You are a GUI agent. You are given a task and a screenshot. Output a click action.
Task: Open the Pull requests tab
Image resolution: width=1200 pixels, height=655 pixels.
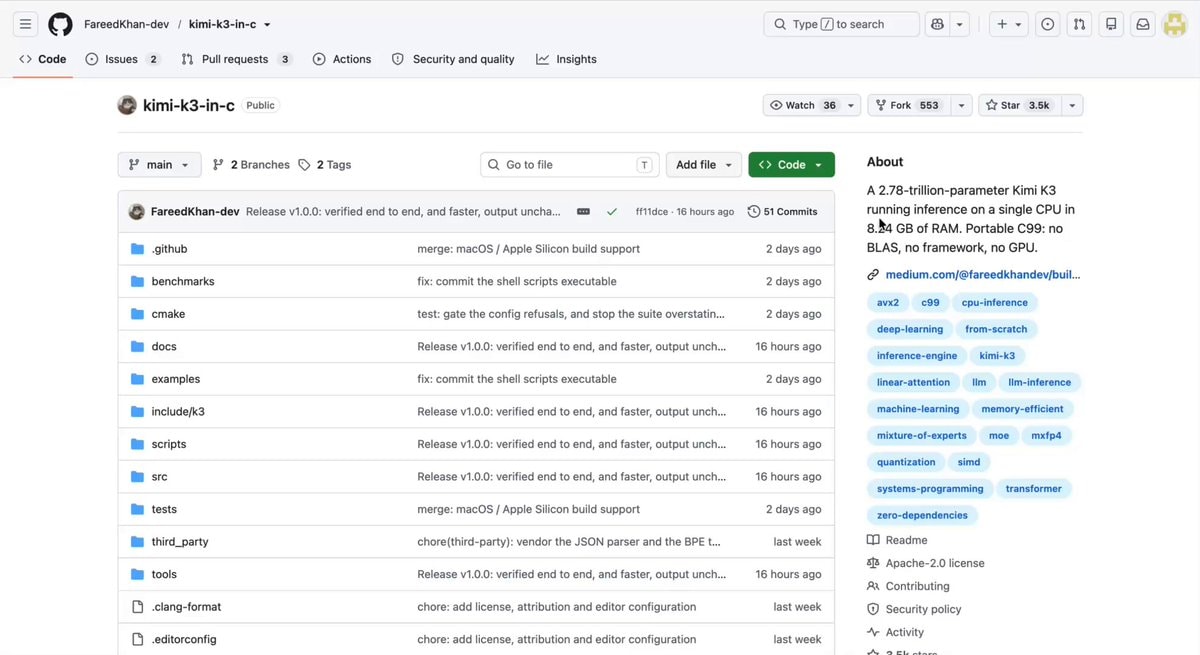point(236,59)
